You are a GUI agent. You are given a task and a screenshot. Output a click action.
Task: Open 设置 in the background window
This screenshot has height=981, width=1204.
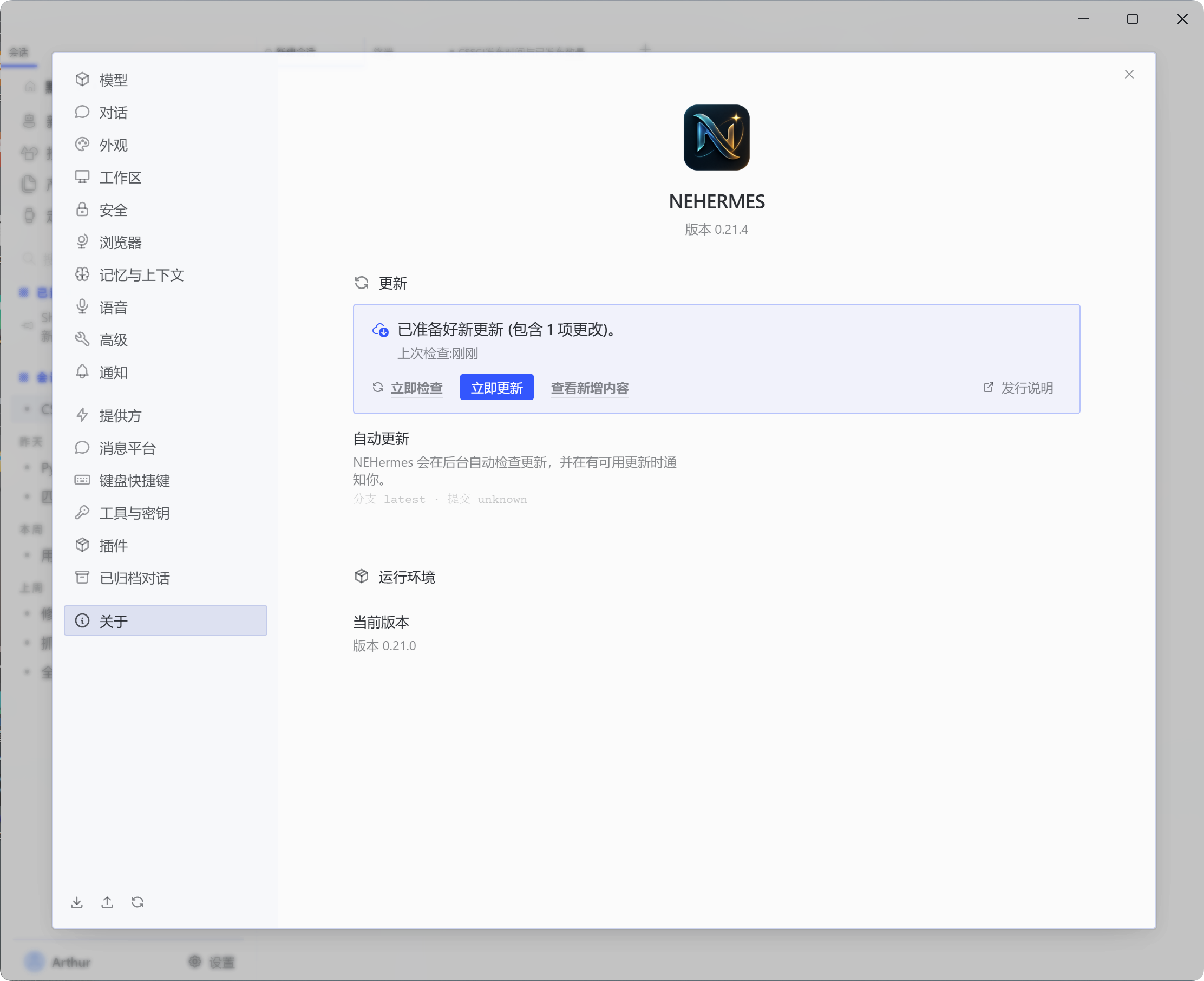click(211, 962)
